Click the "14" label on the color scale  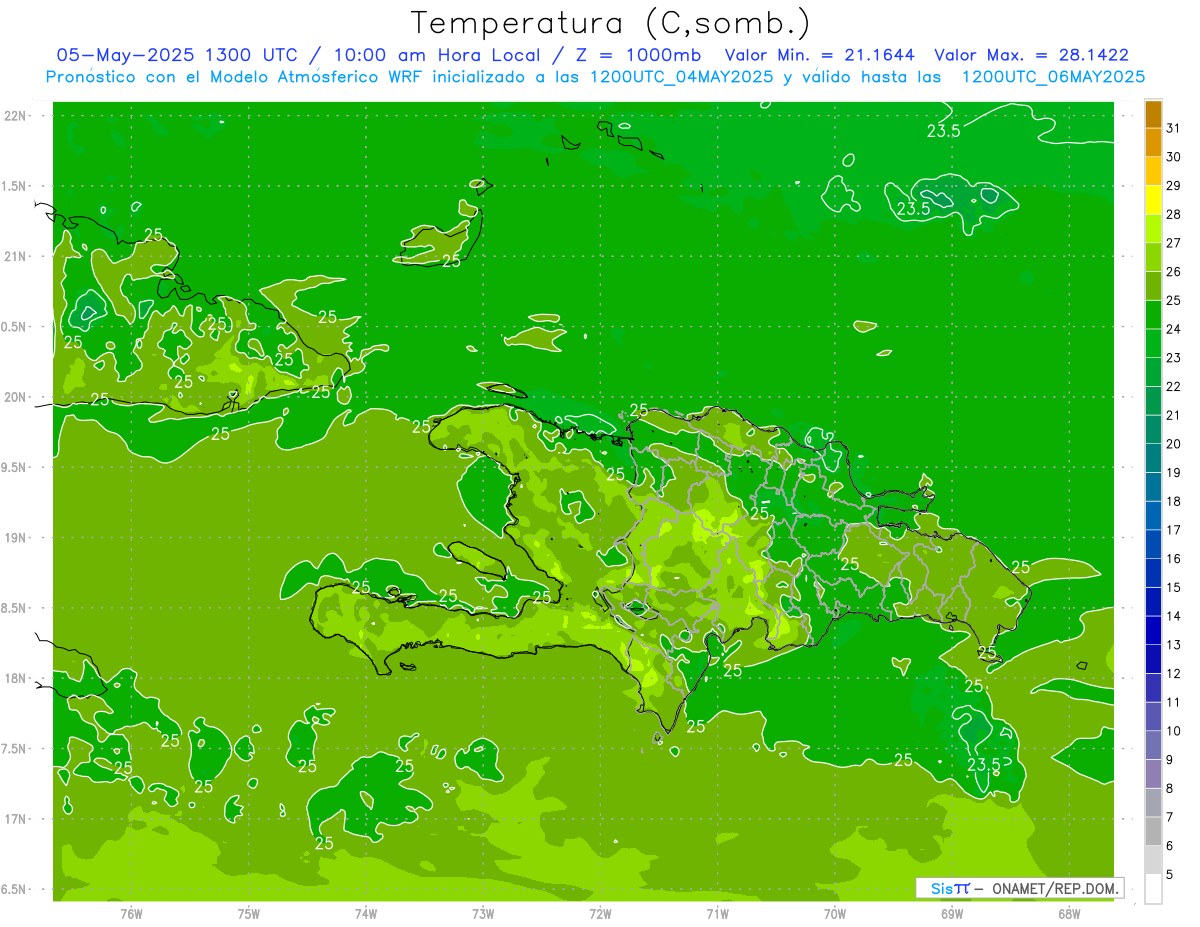click(x=1173, y=616)
